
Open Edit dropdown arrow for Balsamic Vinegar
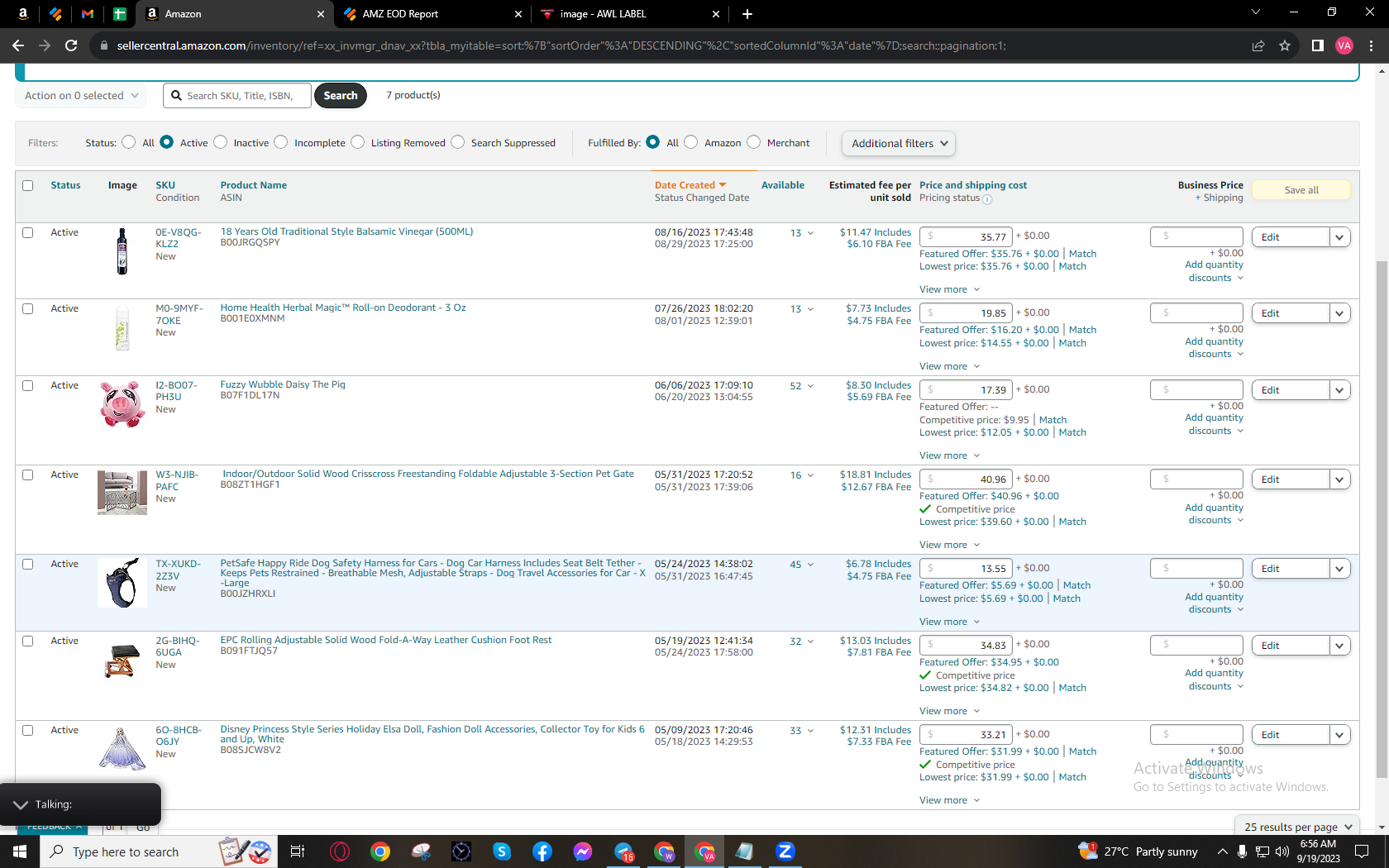(1340, 237)
